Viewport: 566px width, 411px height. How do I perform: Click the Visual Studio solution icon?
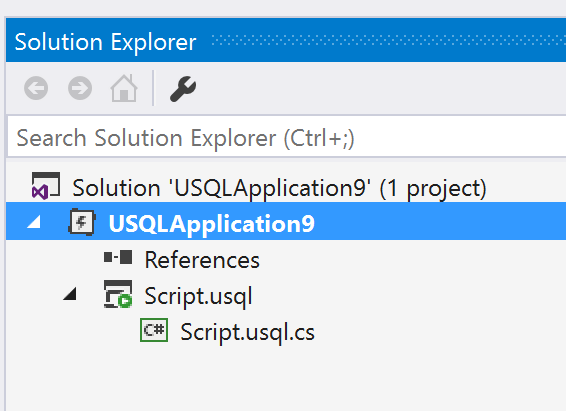(x=45, y=186)
